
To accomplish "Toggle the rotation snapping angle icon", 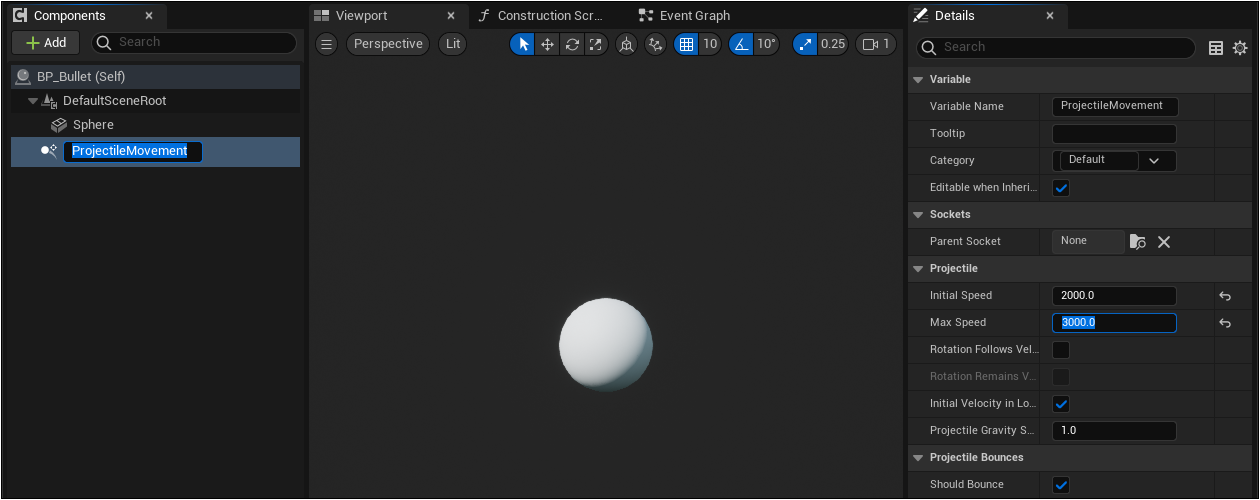I will (x=741, y=44).
